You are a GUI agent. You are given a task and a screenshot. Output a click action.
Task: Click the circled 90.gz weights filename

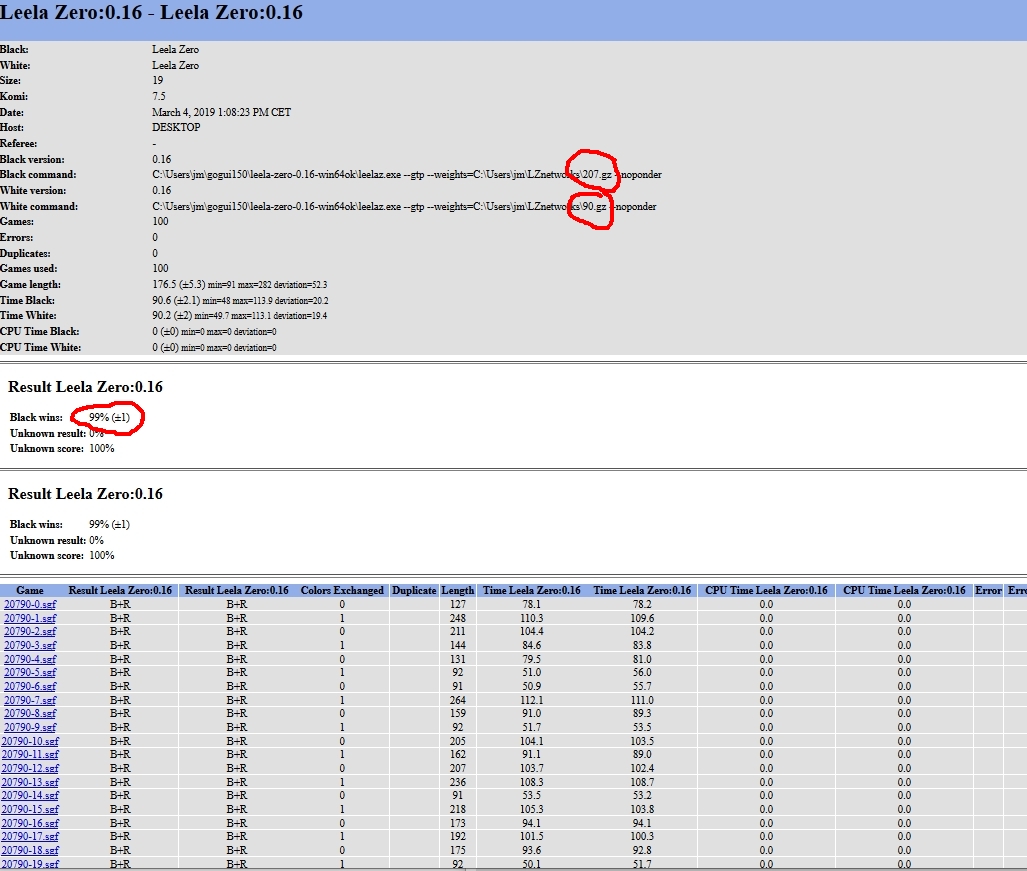point(594,207)
